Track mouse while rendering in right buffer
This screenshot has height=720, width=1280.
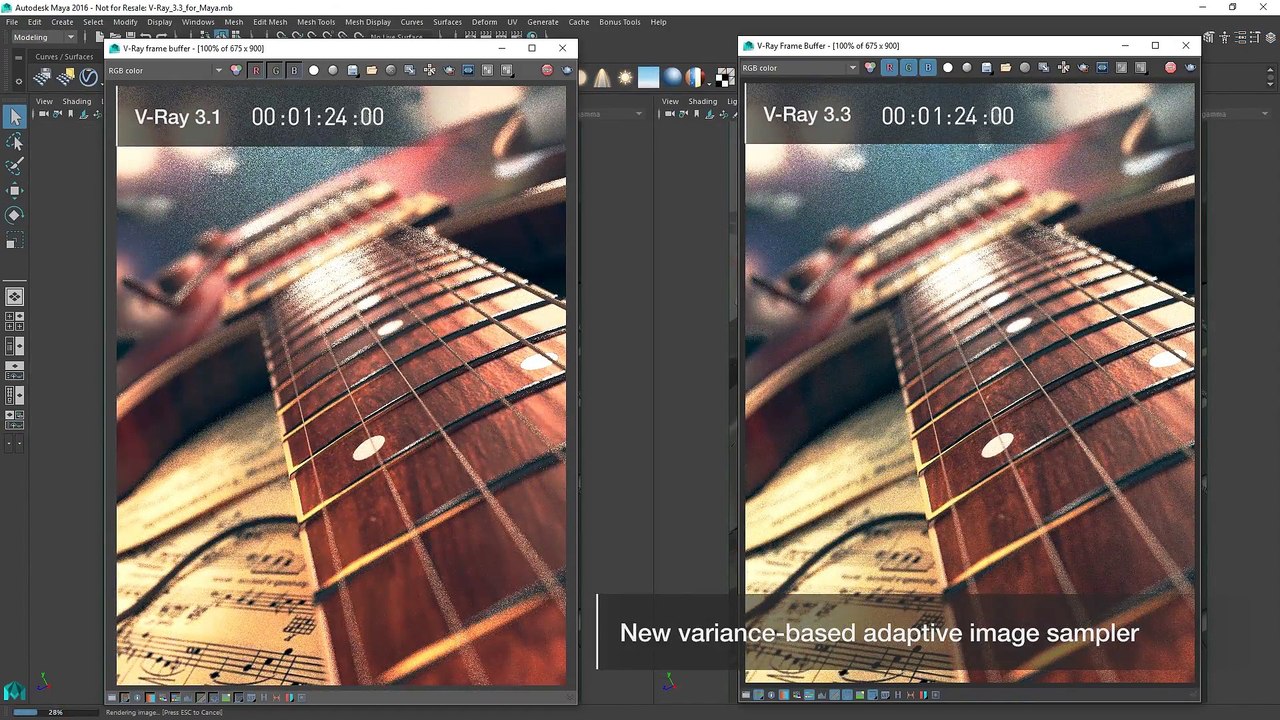click(1064, 68)
